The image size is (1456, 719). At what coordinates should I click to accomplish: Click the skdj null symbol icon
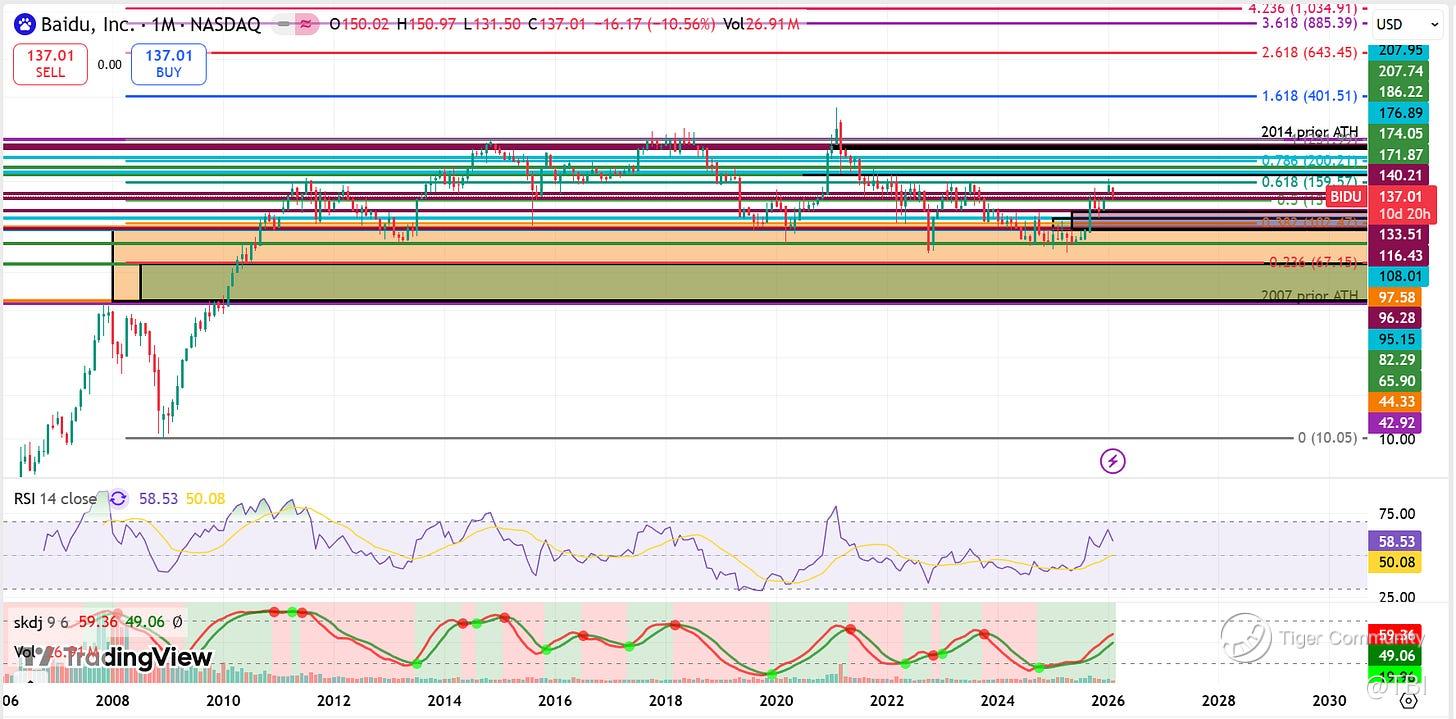177,622
